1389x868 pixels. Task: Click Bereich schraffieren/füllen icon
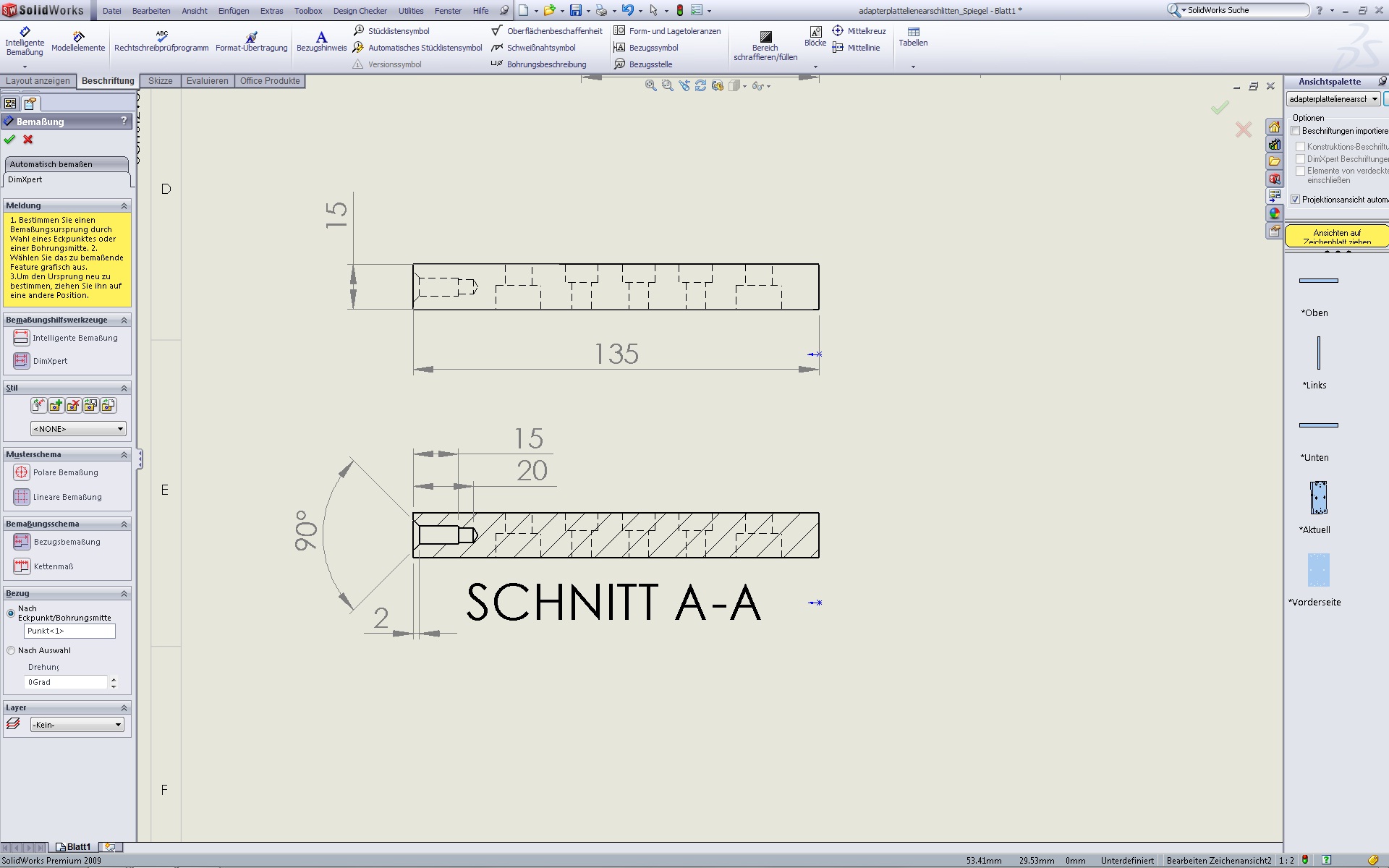[x=765, y=36]
